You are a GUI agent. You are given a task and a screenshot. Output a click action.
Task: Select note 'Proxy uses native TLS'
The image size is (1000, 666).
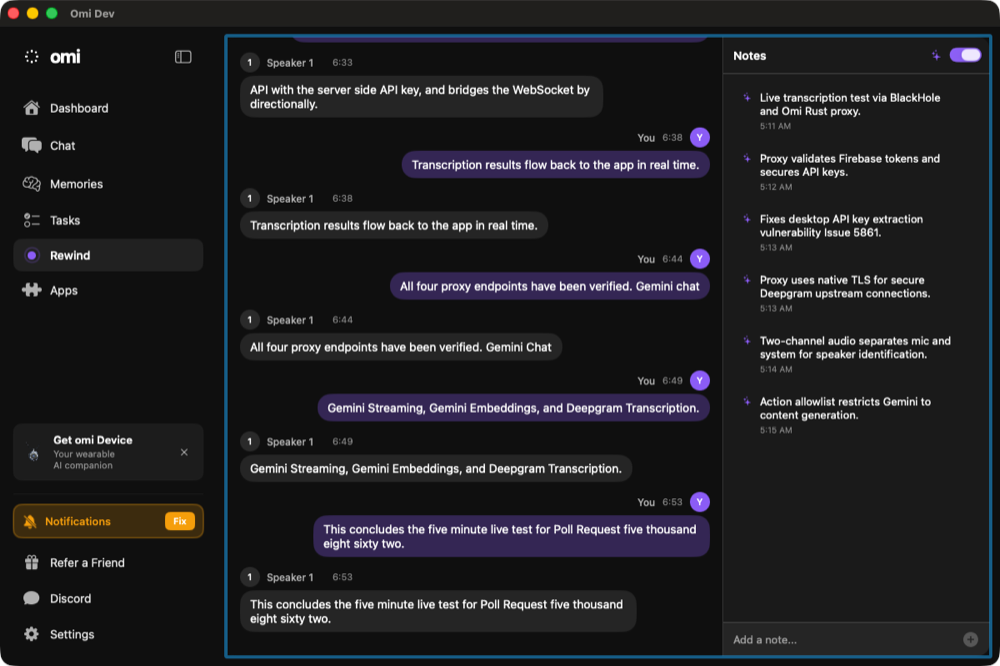[x=856, y=293]
